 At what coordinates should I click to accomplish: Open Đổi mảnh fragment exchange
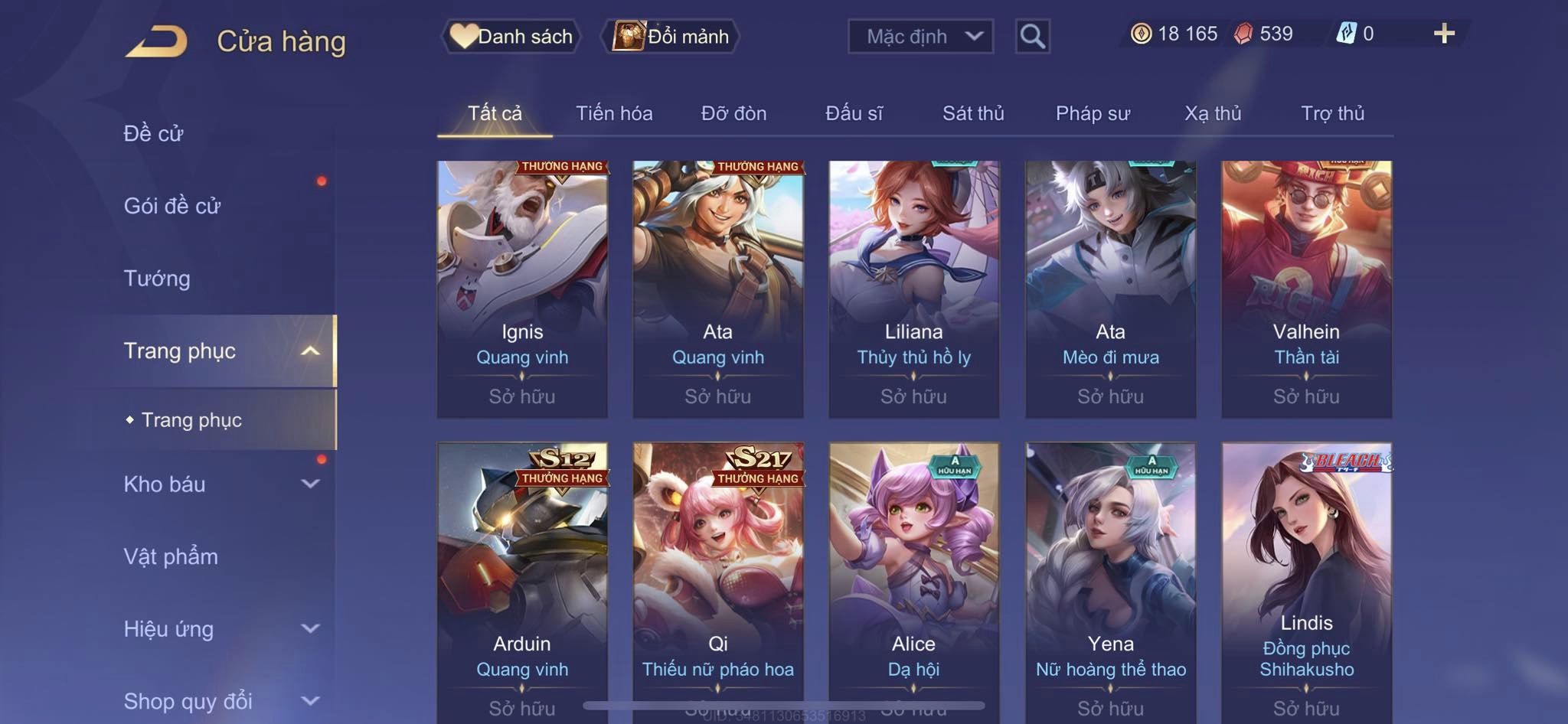671,36
